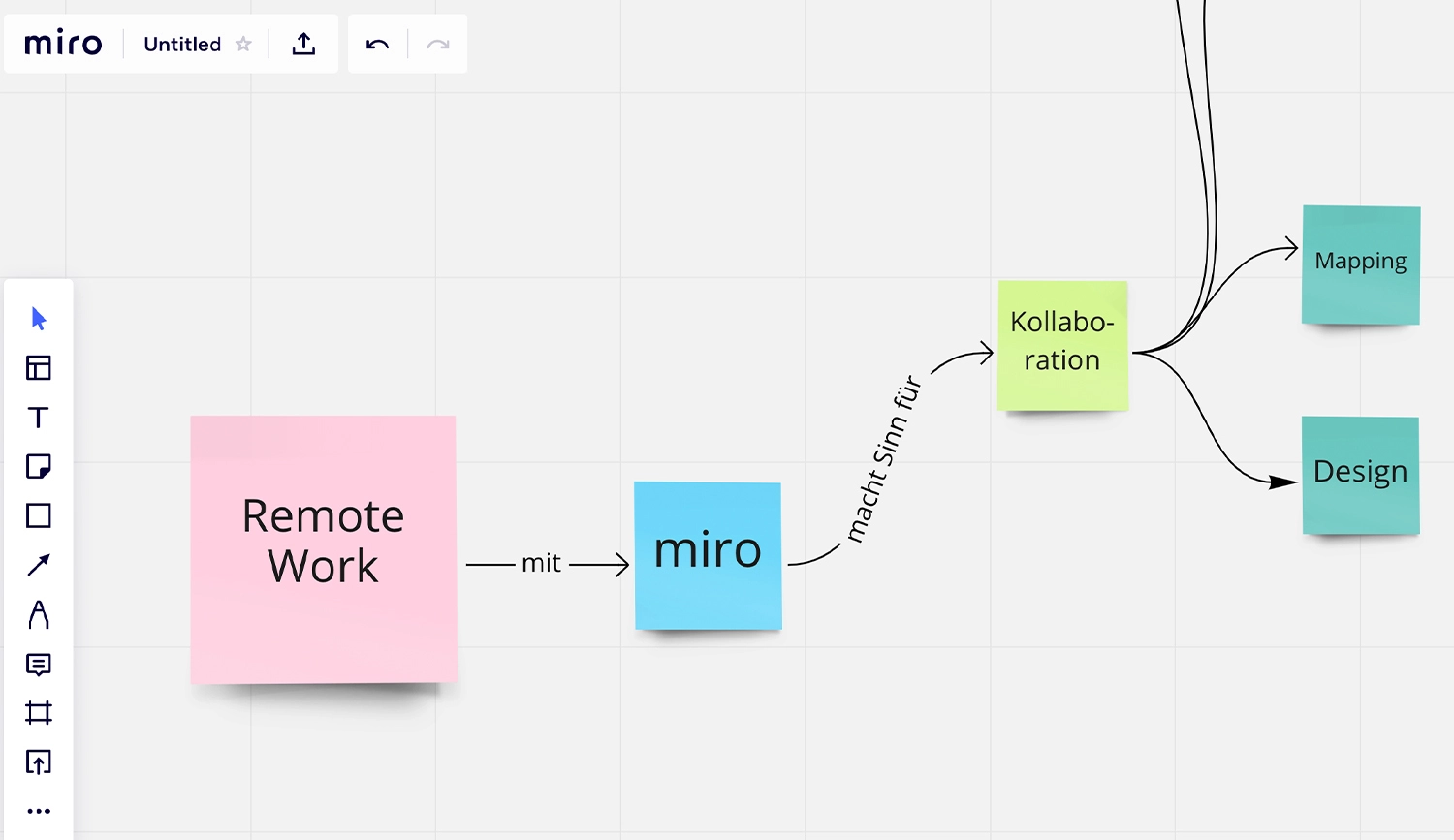Open more tools ellipsis menu
The height and width of the screenshot is (840, 1454).
click(x=39, y=811)
